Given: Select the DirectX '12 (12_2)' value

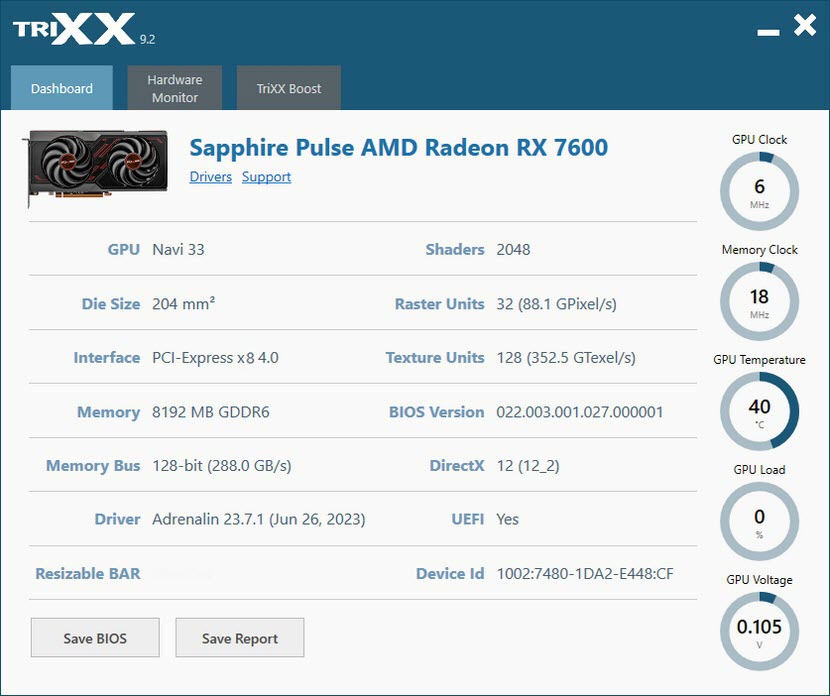Looking at the screenshot, I should click(528, 466).
